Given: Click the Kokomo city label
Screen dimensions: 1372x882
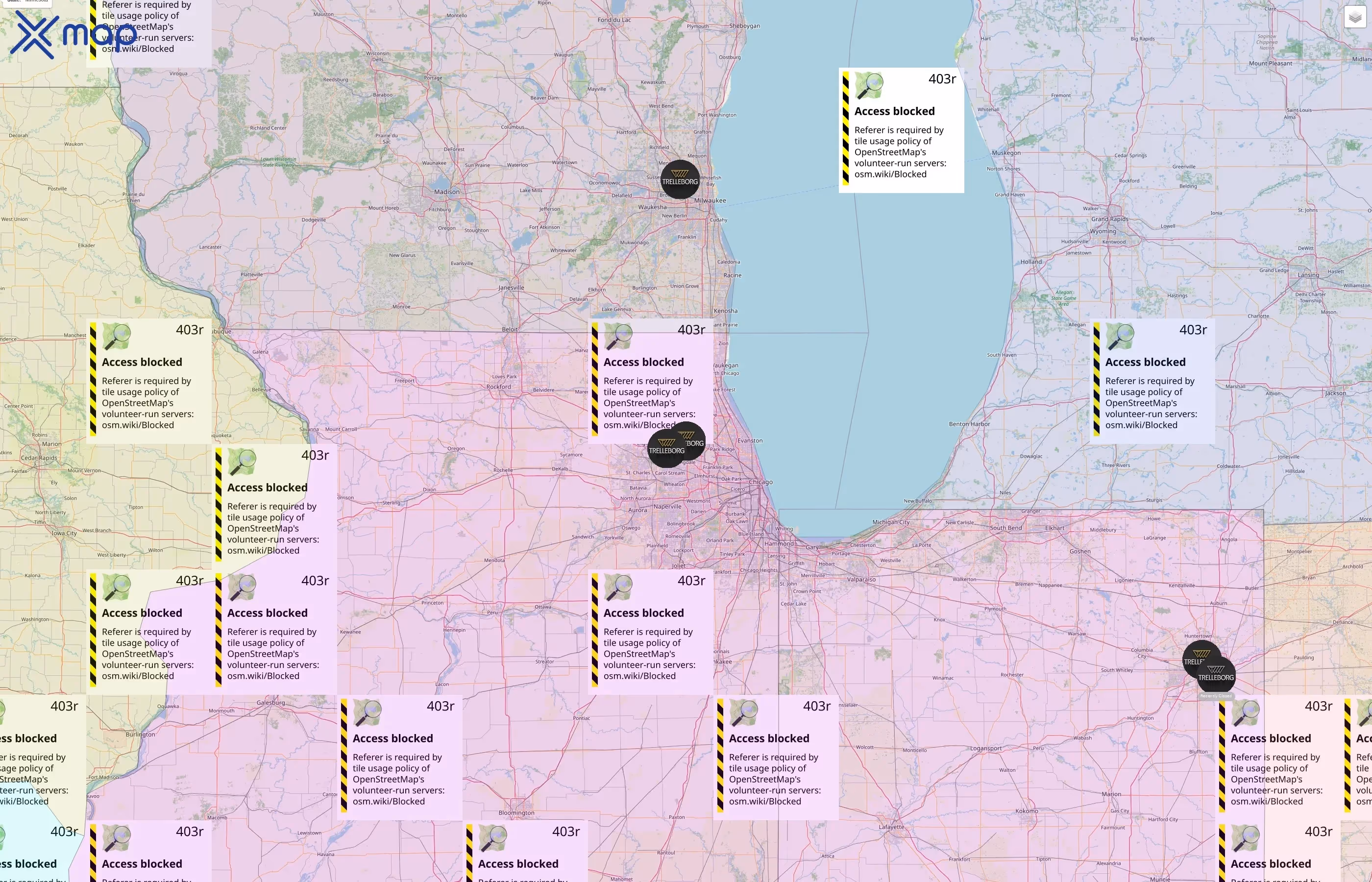Looking at the screenshot, I should tap(1027, 811).
